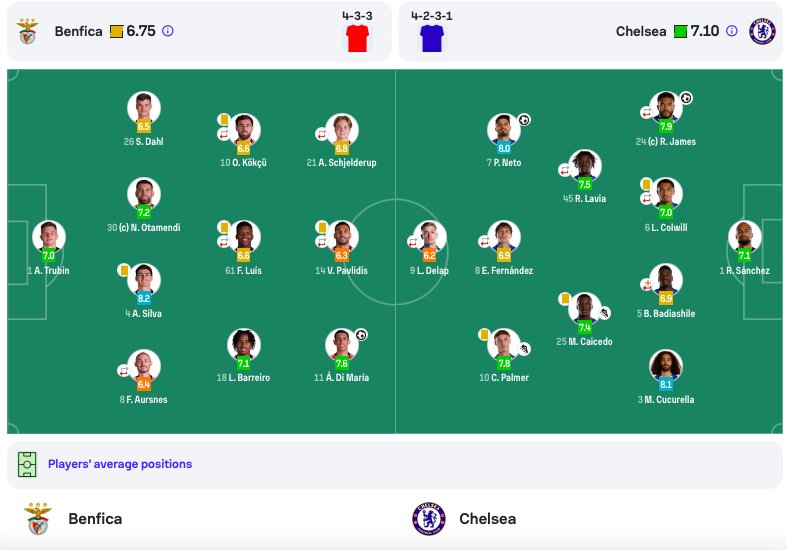Click the goal ball icon on Á. Di María
Viewport: 787px width, 550px height.
(361, 335)
